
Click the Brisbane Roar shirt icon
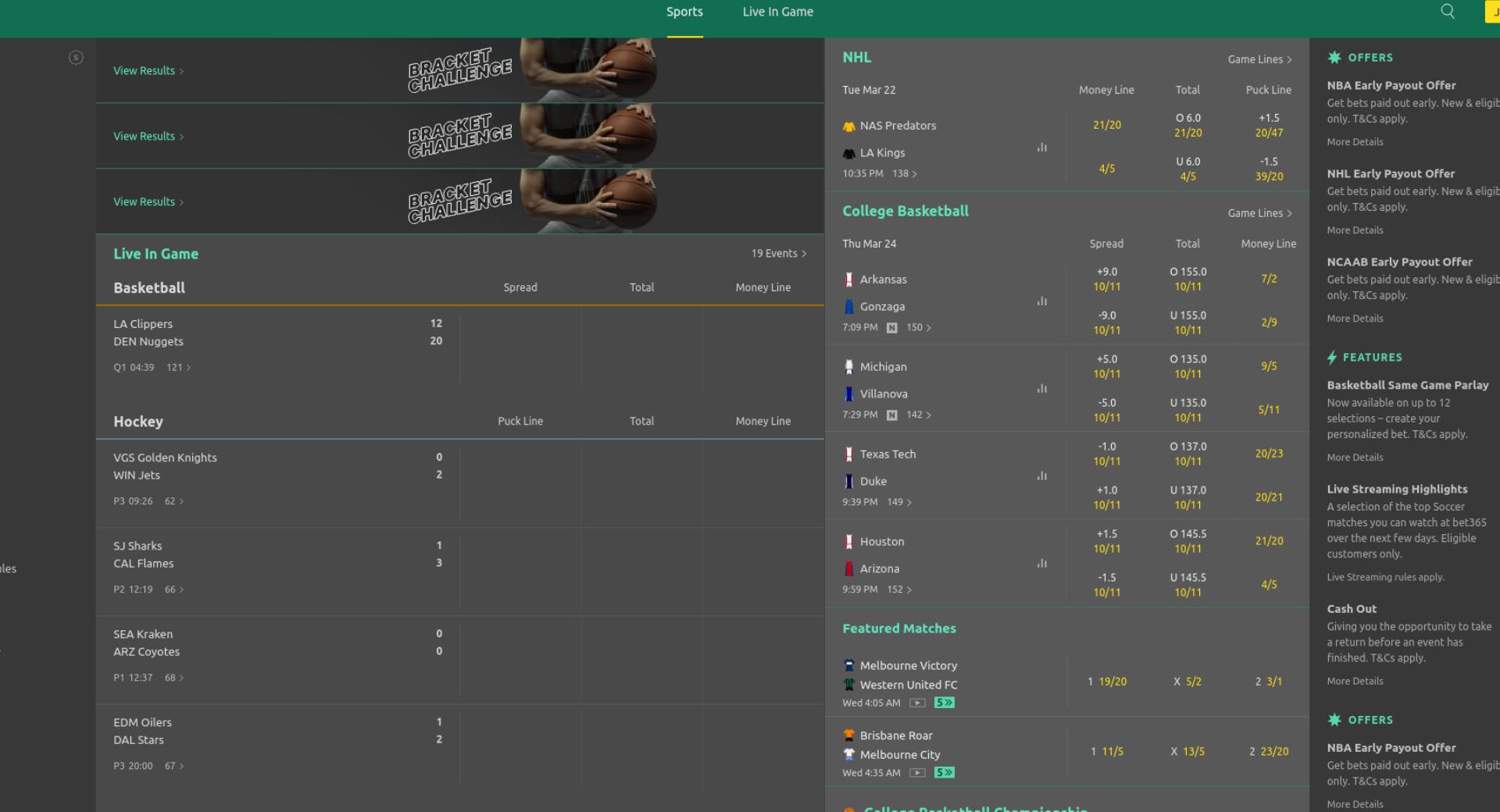[x=849, y=735]
